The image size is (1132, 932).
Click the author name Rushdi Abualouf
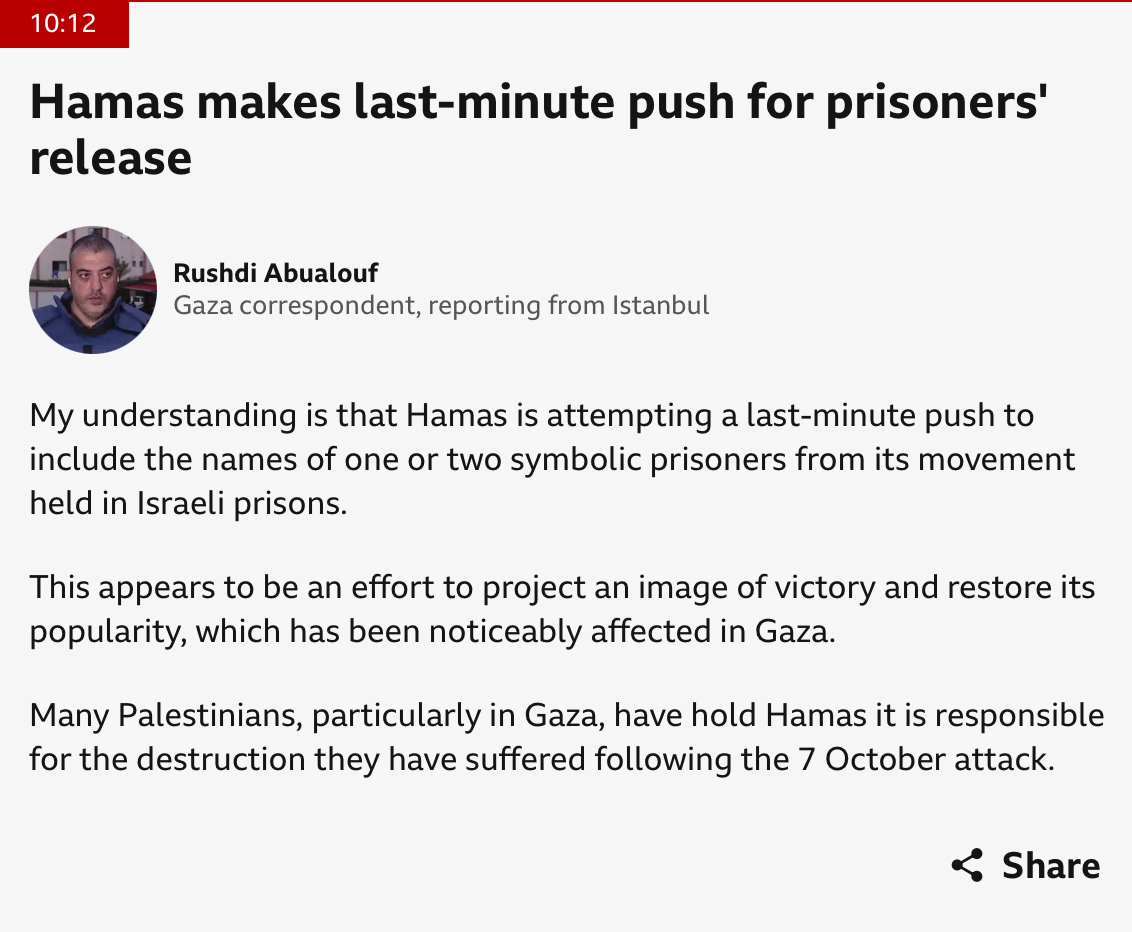pos(276,273)
